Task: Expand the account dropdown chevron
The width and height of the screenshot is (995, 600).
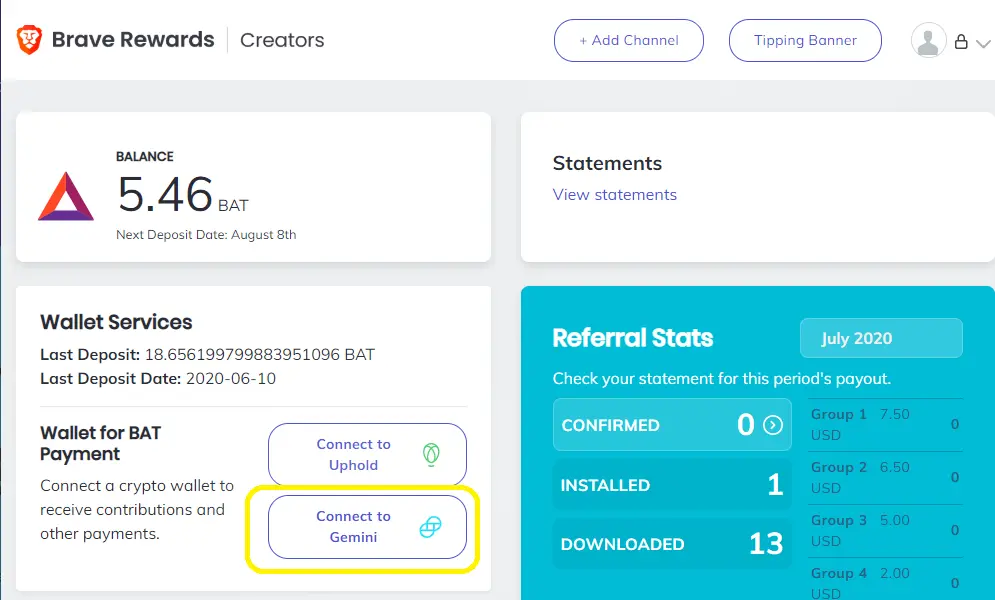Action: (983, 44)
